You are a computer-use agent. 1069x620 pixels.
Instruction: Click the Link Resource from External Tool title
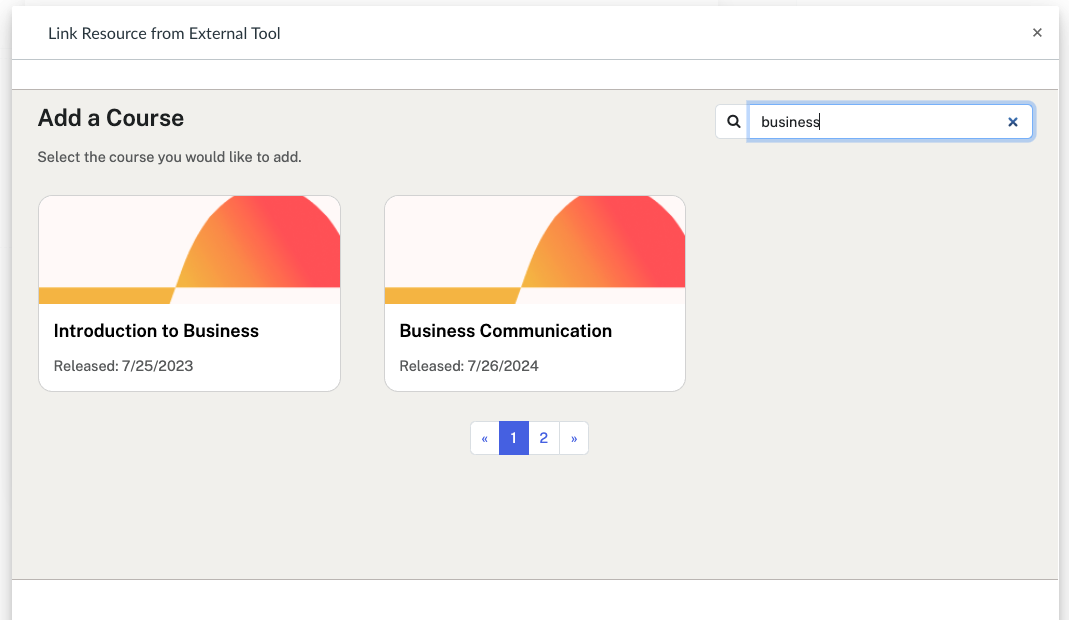pyautogui.click(x=164, y=34)
